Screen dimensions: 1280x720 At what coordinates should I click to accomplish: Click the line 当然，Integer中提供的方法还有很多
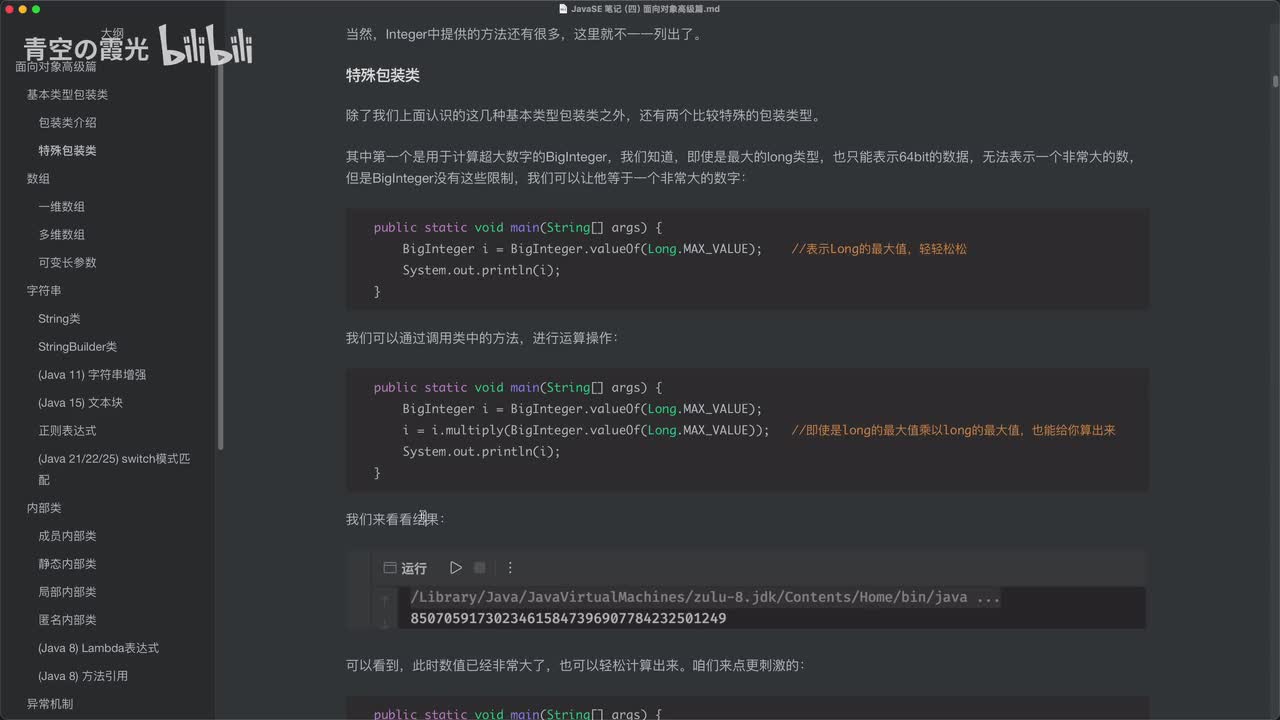[524, 34]
